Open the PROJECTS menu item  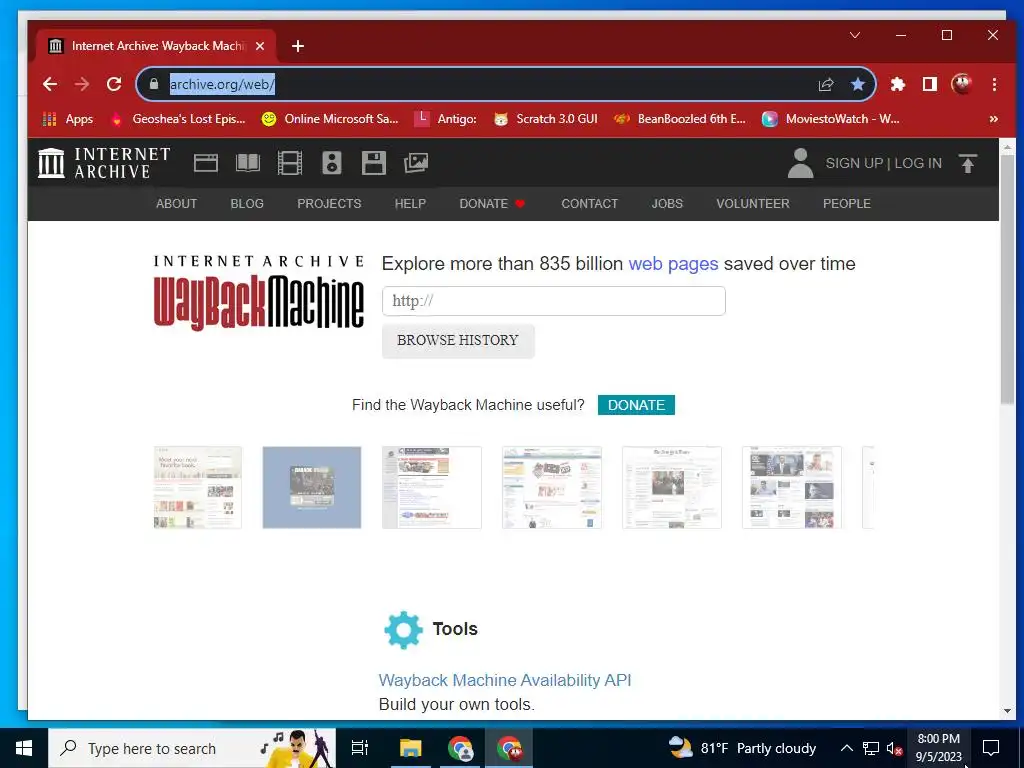coord(329,204)
